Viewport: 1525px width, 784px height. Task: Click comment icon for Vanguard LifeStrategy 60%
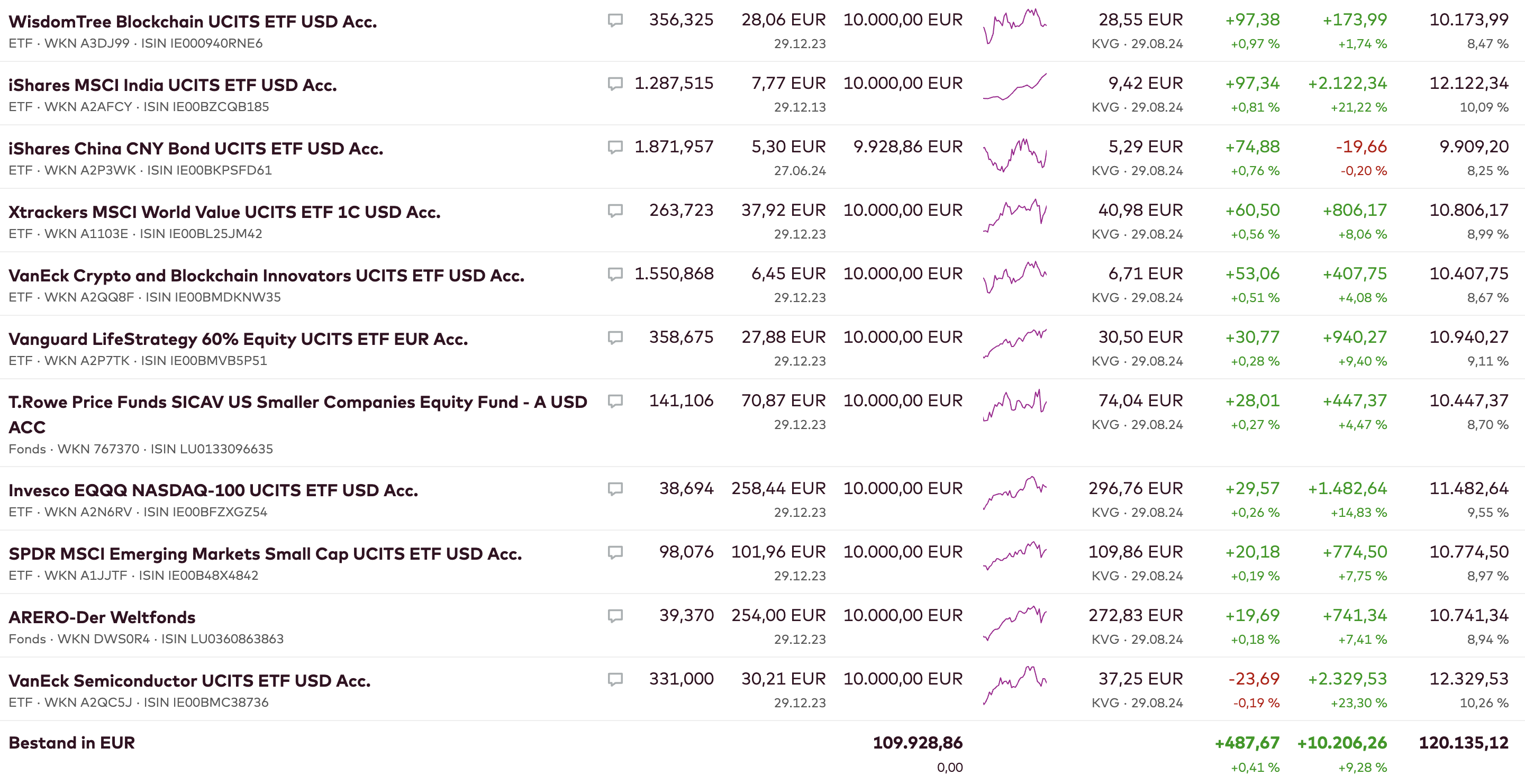(x=615, y=338)
